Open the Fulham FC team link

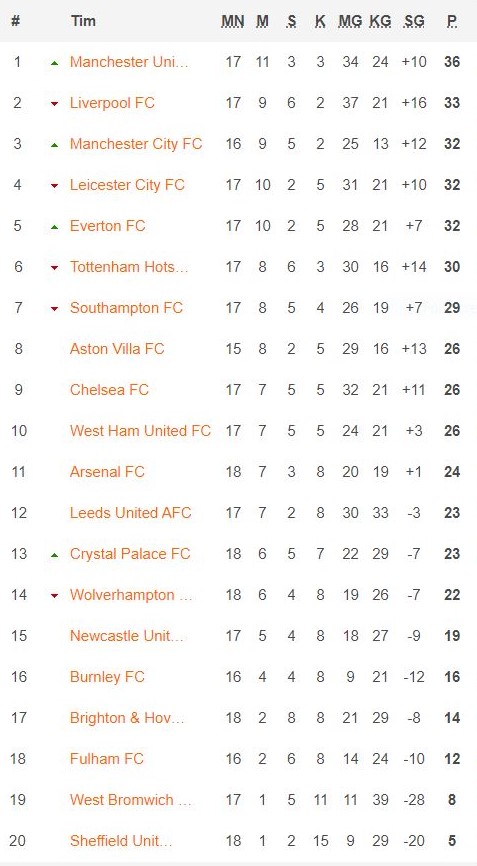click(x=107, y=758)
